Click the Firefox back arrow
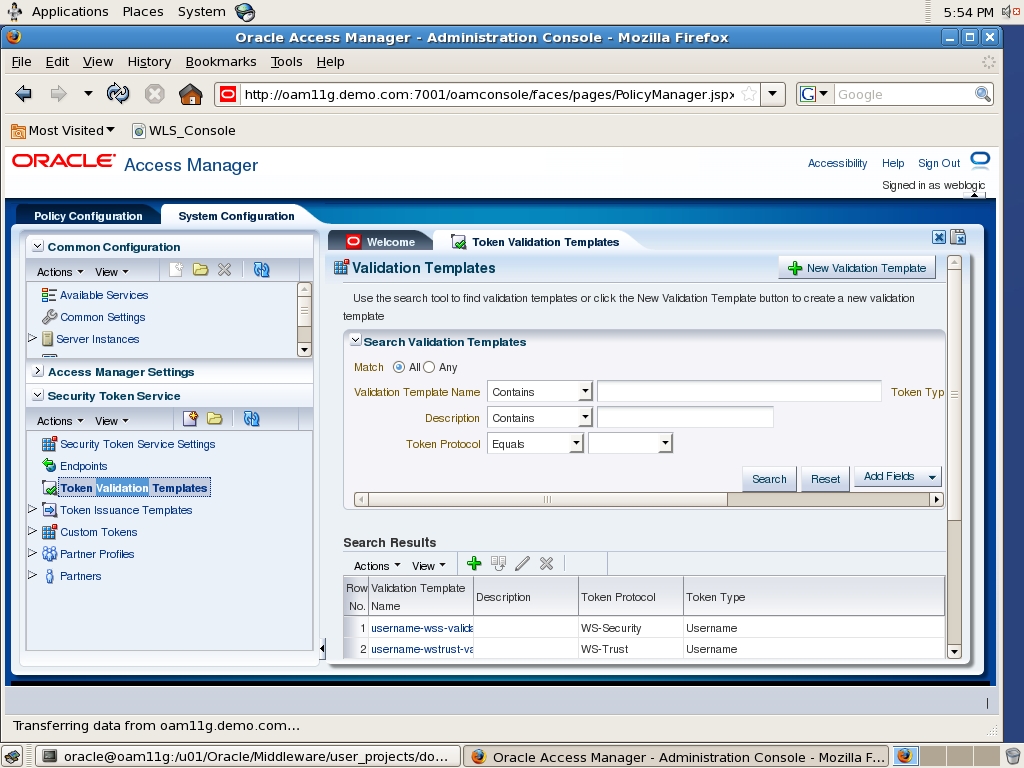Viewport: 1024px width, 768px height. coord(24,94)
